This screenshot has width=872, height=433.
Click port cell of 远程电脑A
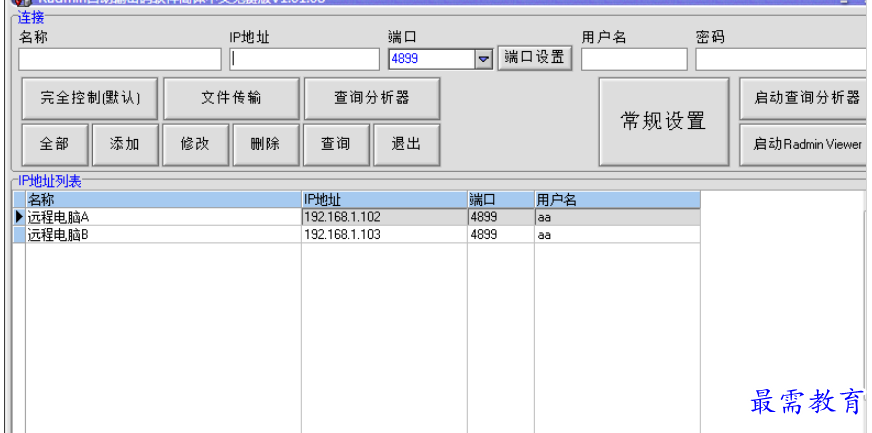click(x=501, y=217)
